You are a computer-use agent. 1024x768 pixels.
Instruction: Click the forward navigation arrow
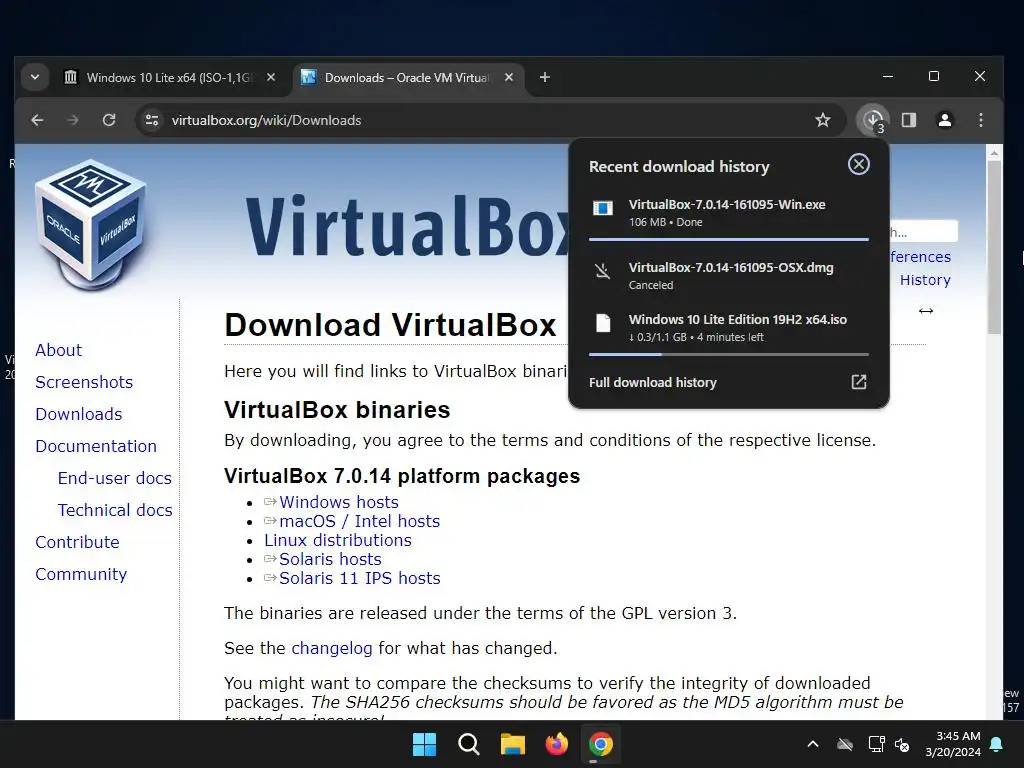[73, 120]
